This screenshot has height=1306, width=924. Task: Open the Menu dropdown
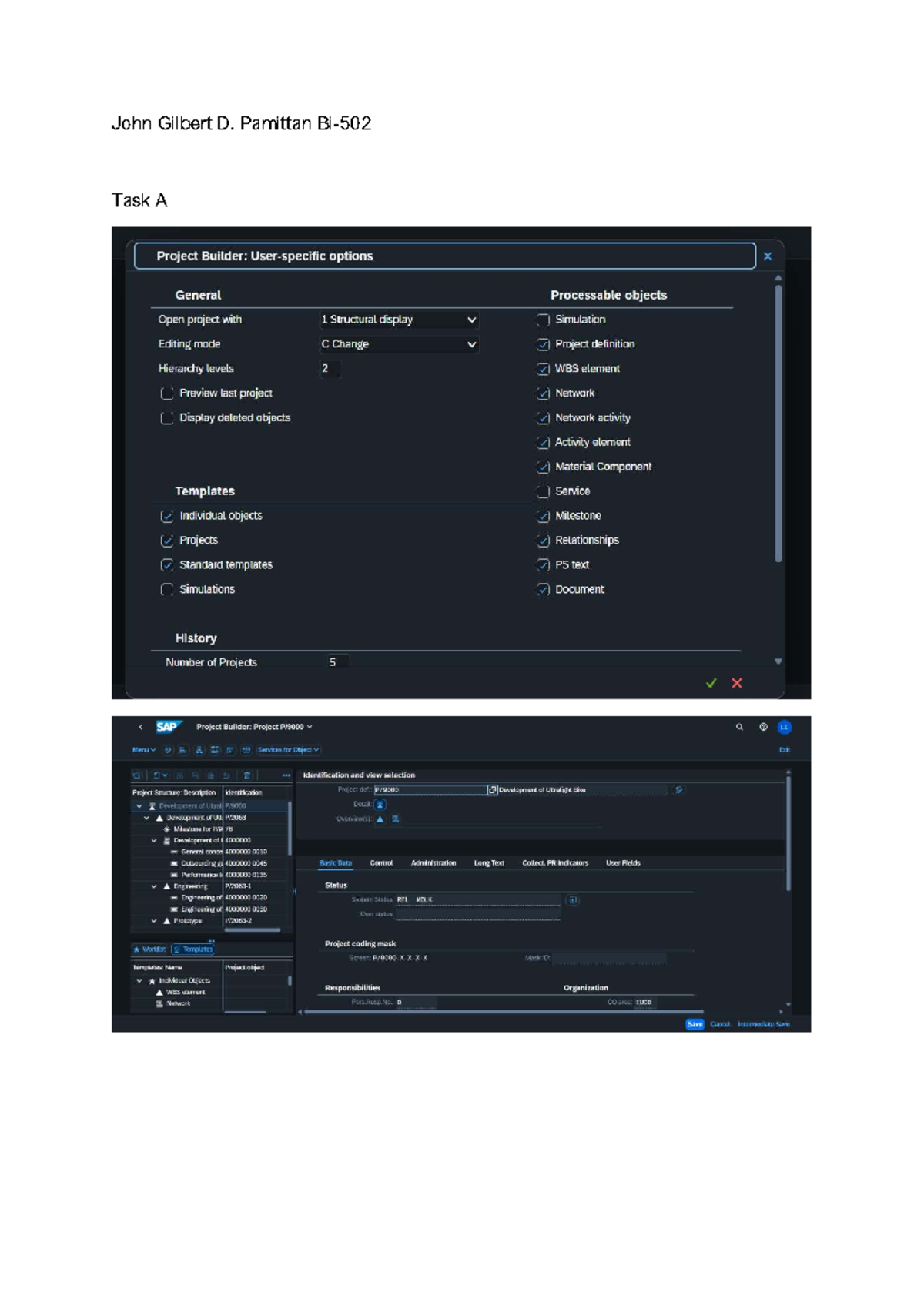pos(144,750)
